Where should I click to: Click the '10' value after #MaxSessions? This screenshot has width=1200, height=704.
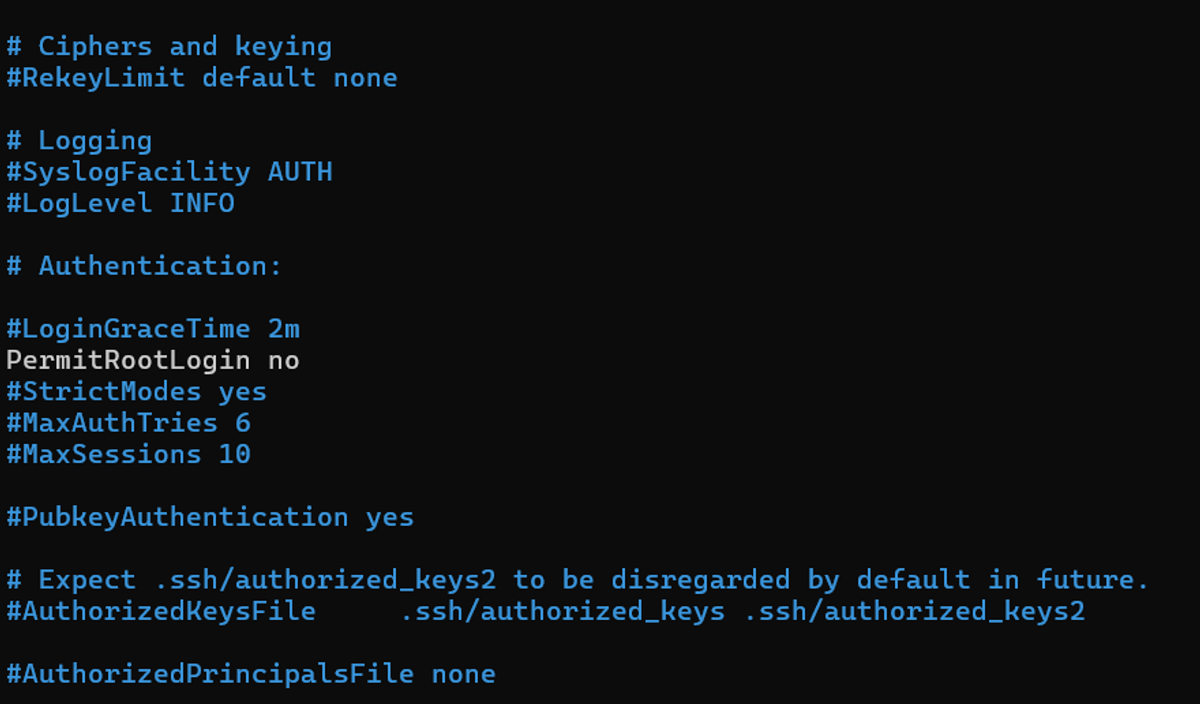235,455
